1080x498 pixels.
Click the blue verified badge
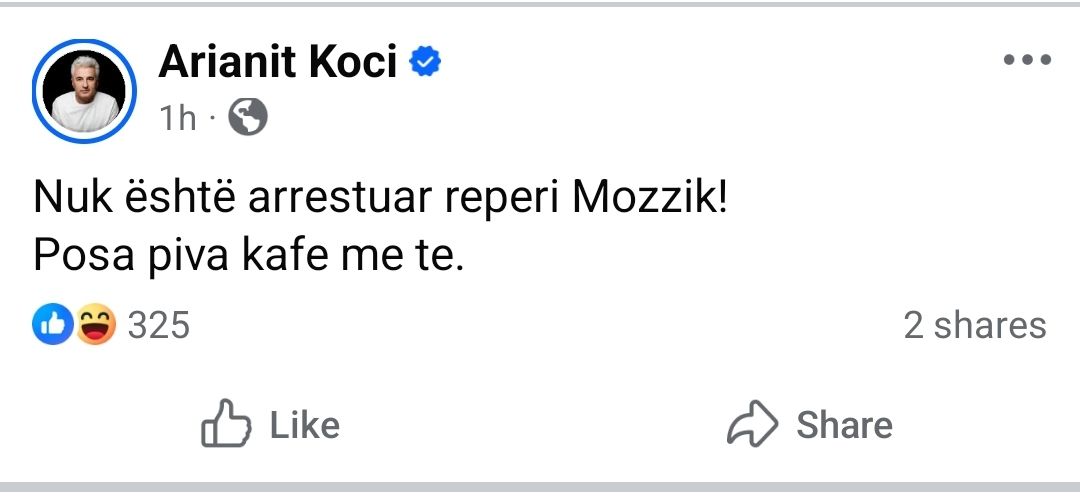click(x=427, y=63)
